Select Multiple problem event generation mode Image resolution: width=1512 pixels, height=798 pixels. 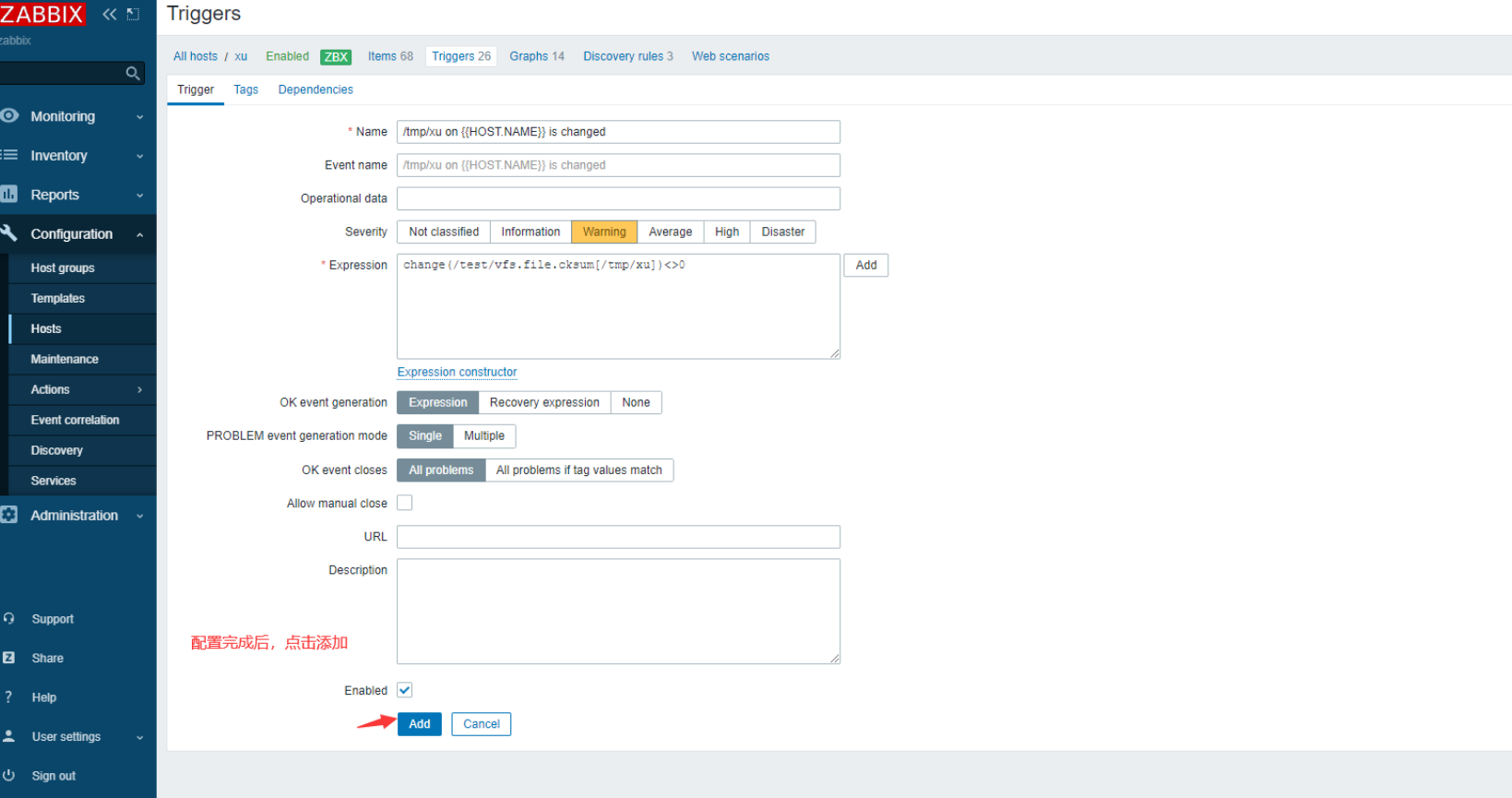pyautogui.click(x=484, y=435)
